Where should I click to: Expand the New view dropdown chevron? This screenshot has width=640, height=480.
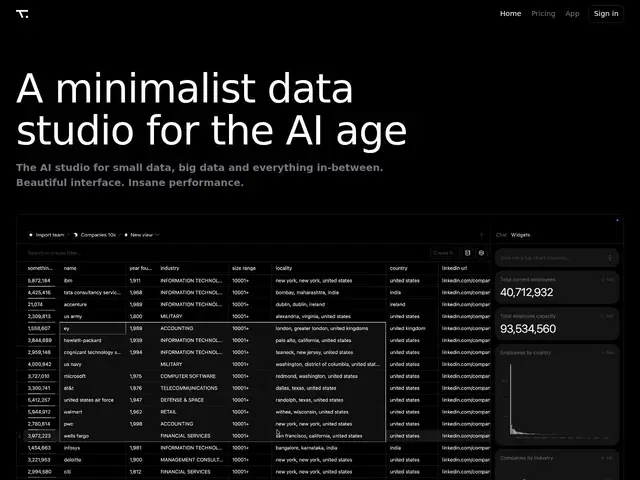157,235
